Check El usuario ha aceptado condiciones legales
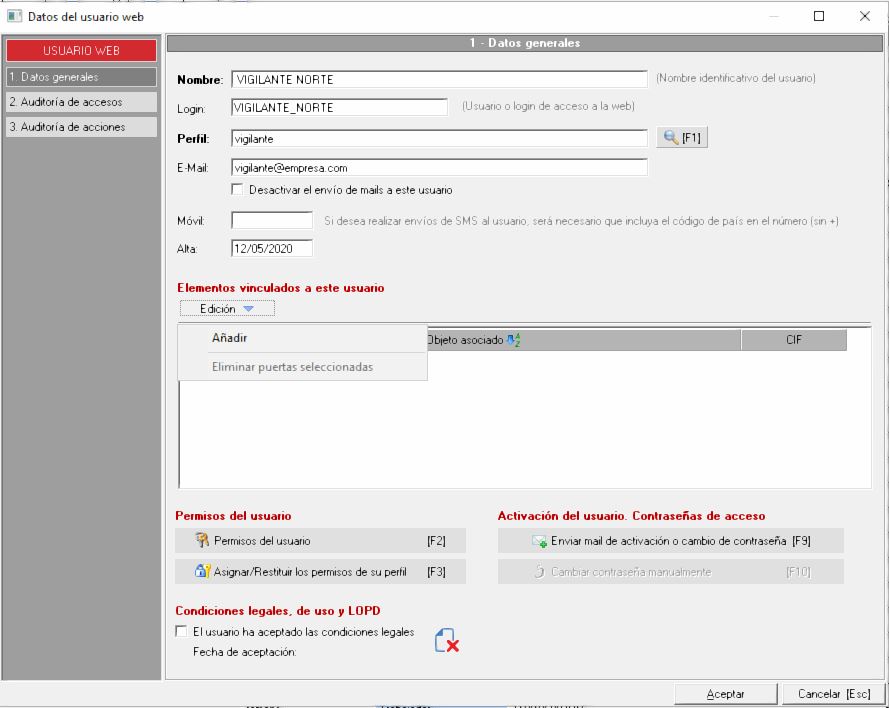889x708 pixels. [x=181, y=631]
